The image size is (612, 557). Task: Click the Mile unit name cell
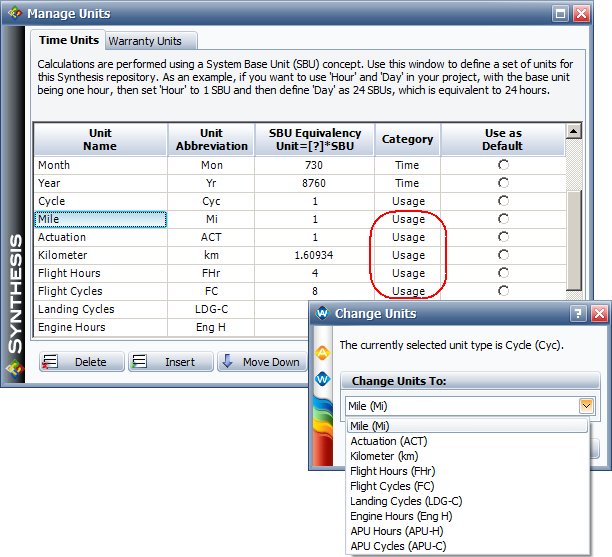click(99, 219)
